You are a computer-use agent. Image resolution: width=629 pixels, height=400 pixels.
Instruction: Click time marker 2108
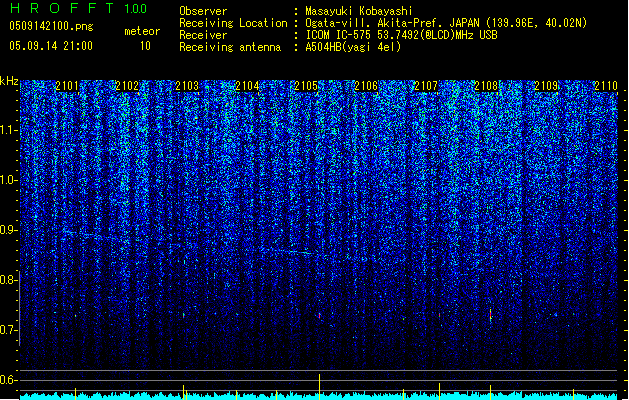(486, 86)
